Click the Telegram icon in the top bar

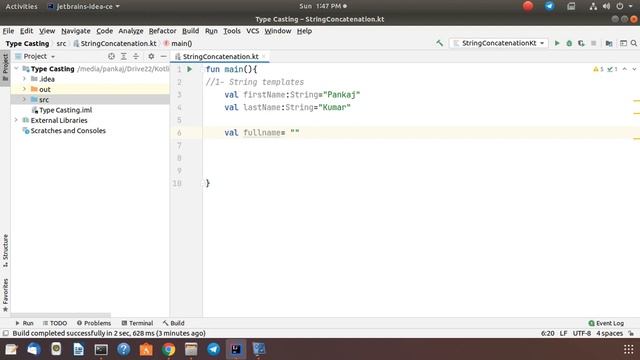click(549, 6)
